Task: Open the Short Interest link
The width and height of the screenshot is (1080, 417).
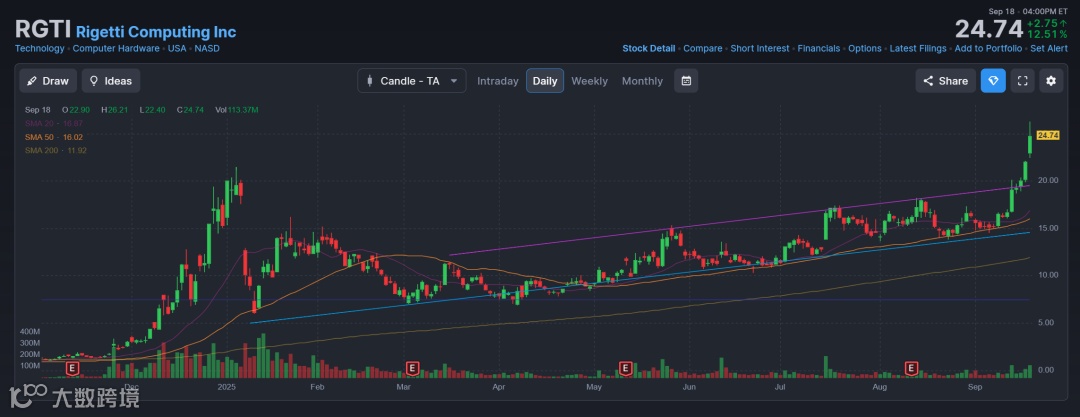Action: click(x=758, y=48)
